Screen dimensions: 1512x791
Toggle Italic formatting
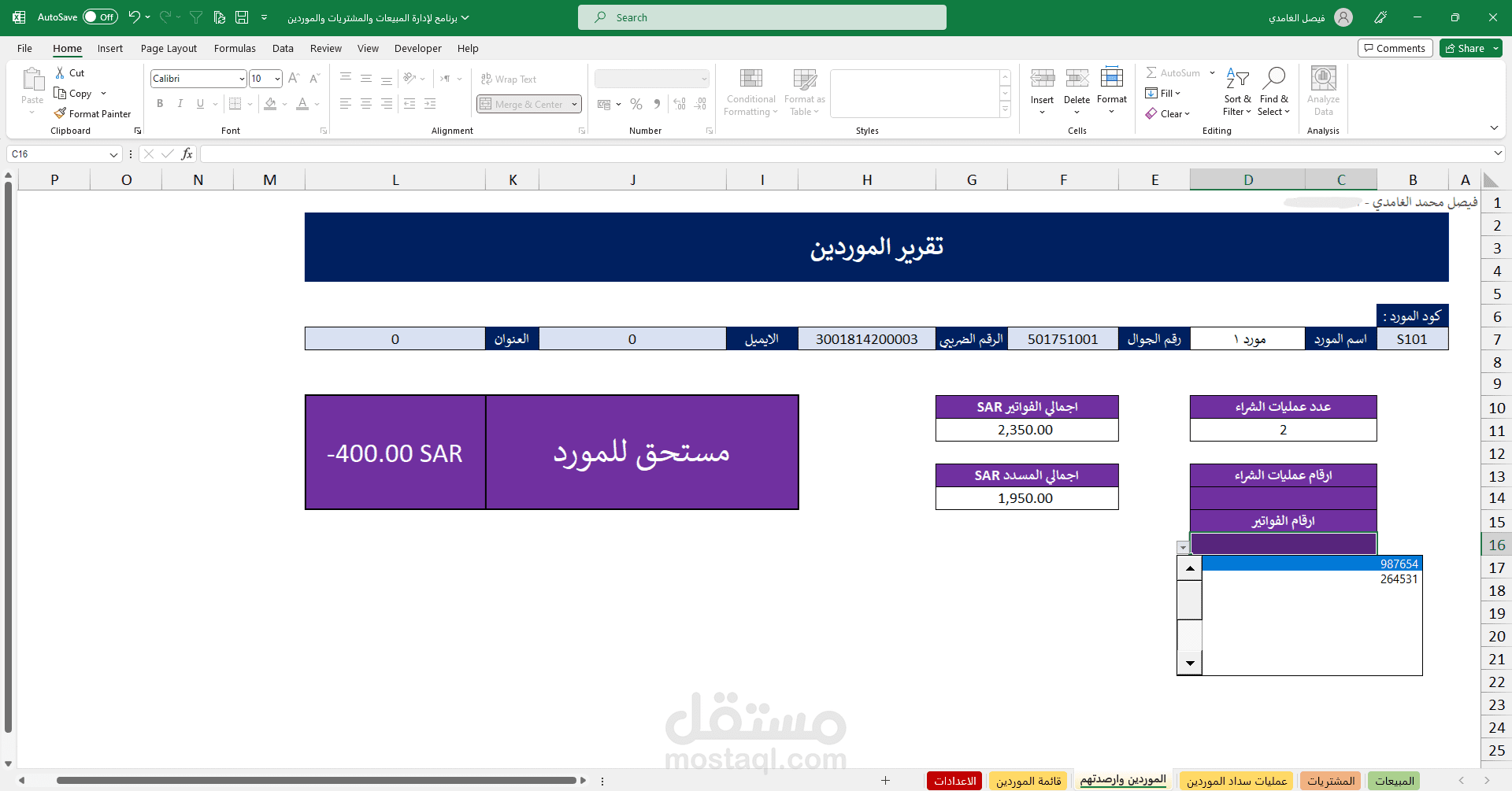coord(180,103)
